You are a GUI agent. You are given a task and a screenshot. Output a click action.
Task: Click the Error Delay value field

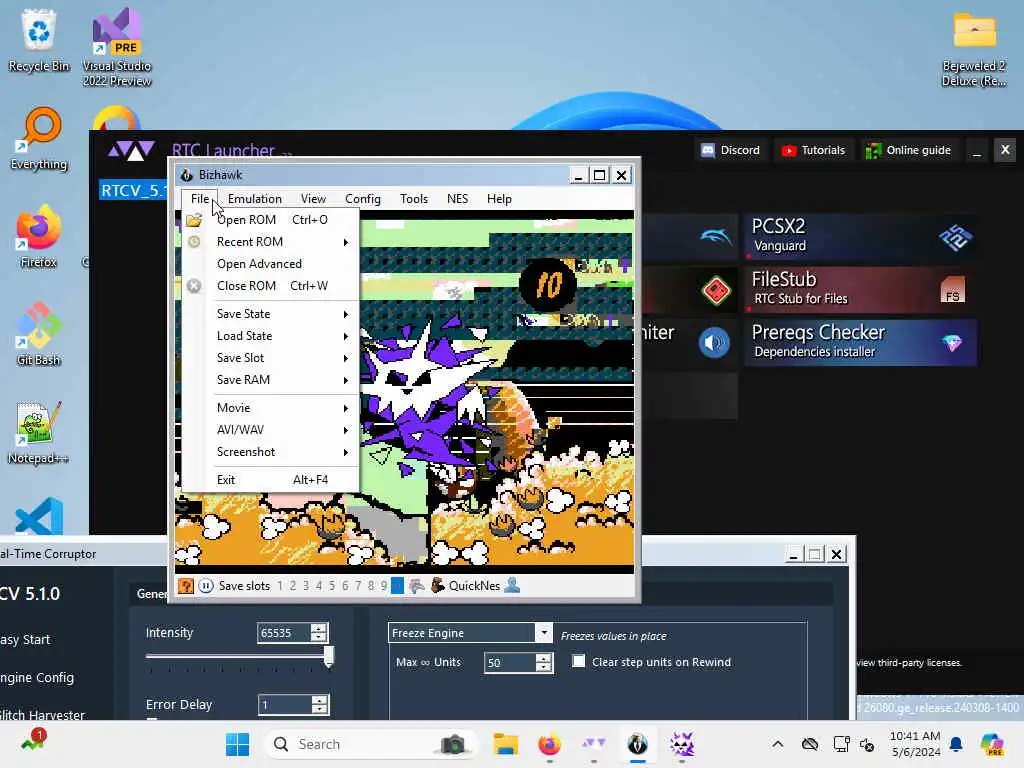click(x=284, y=705)
